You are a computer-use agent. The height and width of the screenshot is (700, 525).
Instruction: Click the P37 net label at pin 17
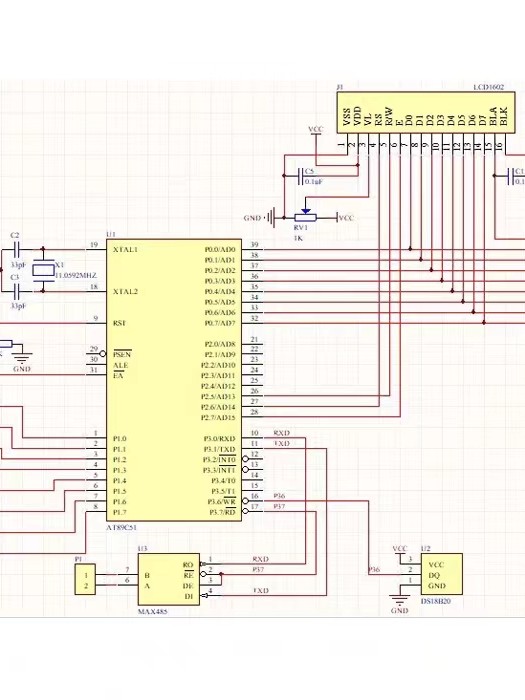(x=279, y=507)
